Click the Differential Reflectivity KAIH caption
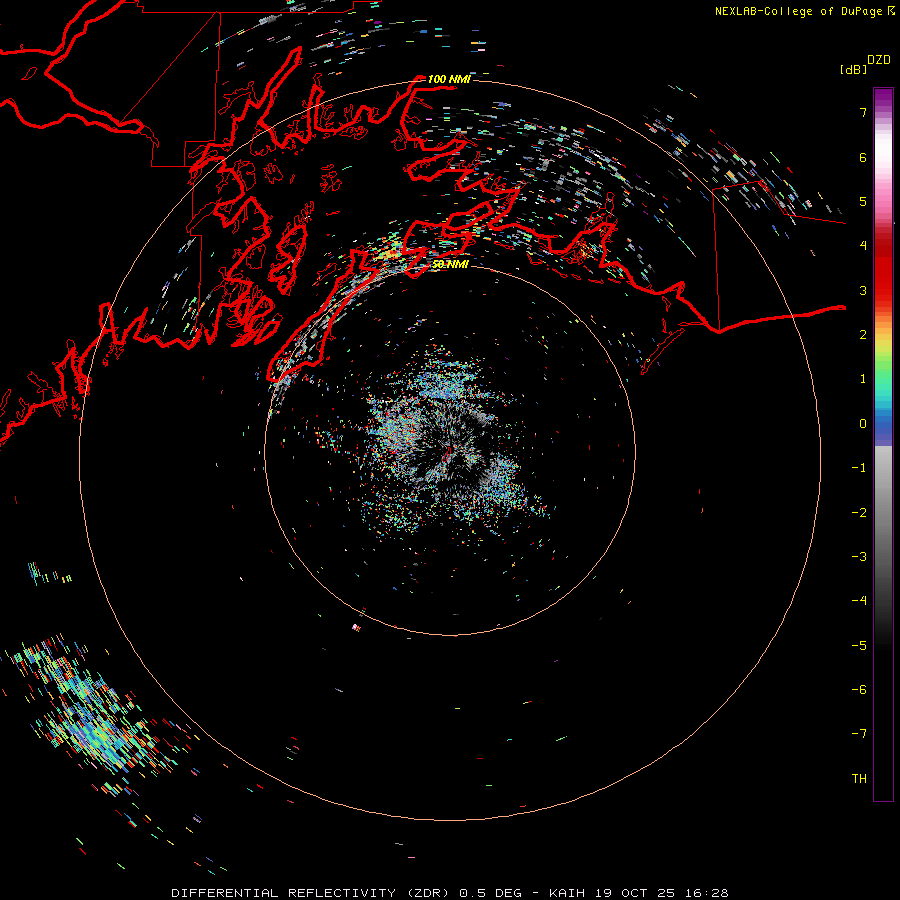 coord(450,893)
